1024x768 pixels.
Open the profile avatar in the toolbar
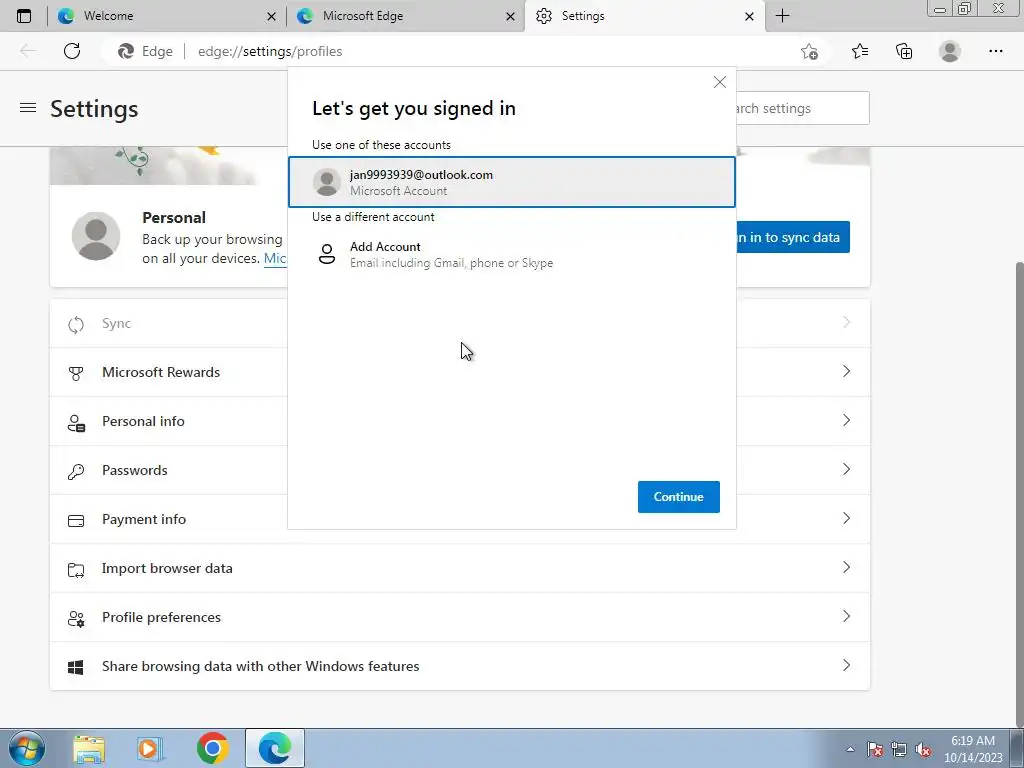(x=950, y=51)
